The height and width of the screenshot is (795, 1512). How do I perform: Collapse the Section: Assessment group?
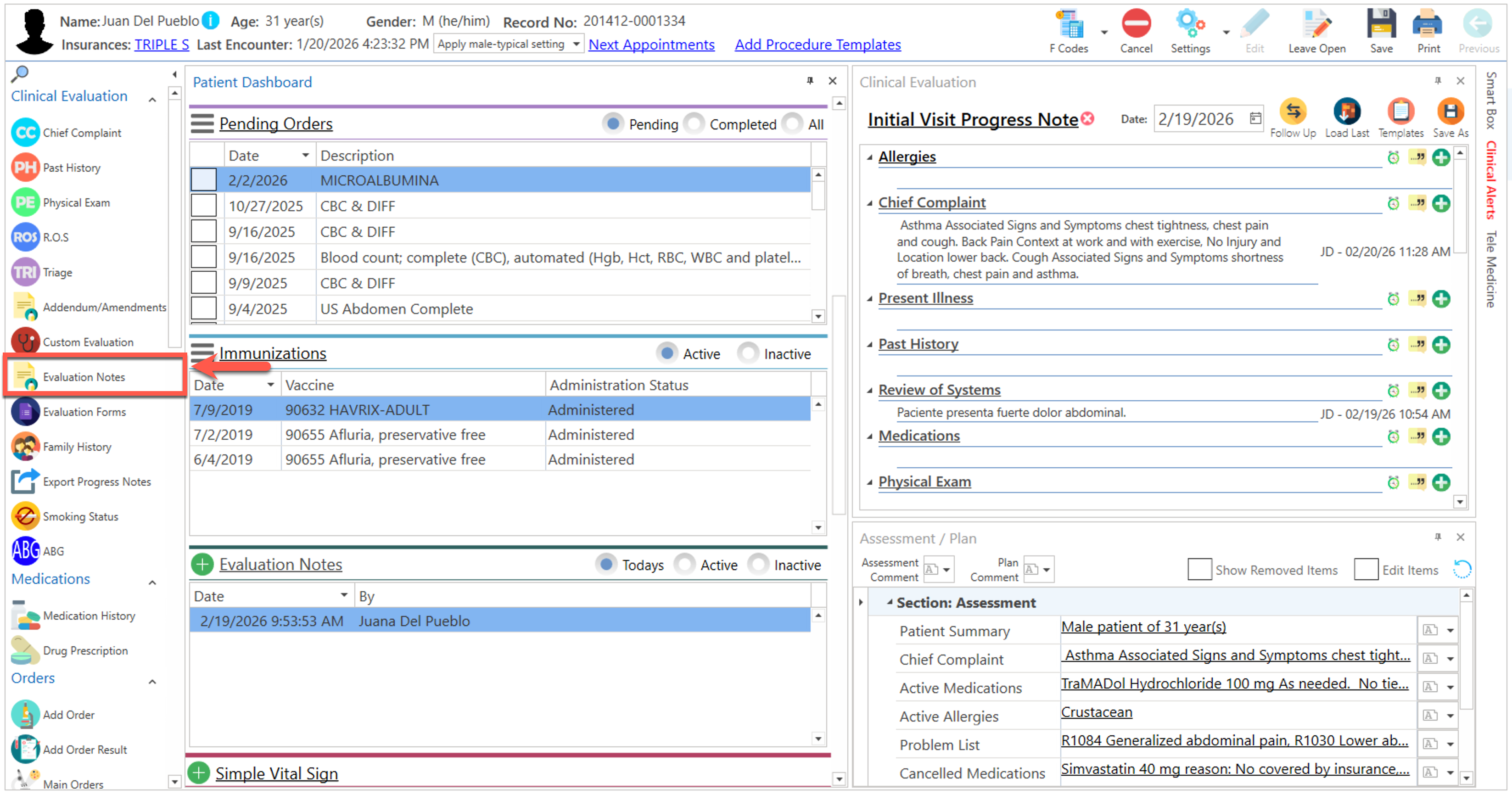889,602
